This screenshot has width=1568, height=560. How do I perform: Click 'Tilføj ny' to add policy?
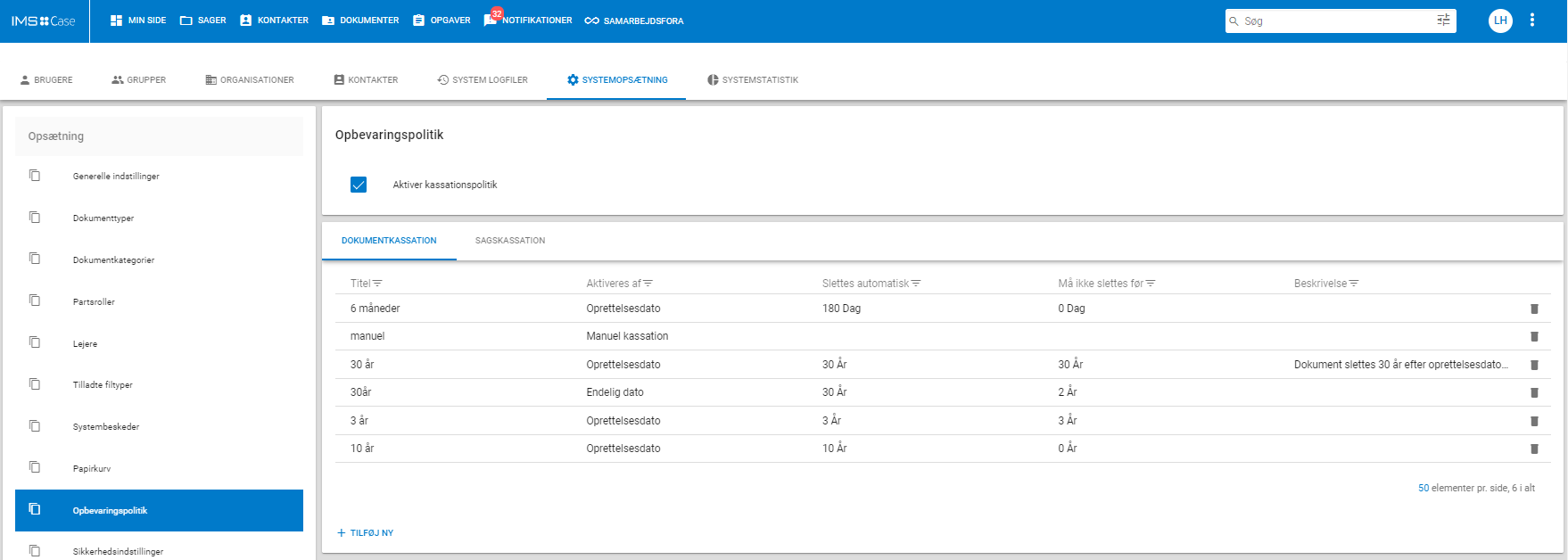click(x=365, y=533)
